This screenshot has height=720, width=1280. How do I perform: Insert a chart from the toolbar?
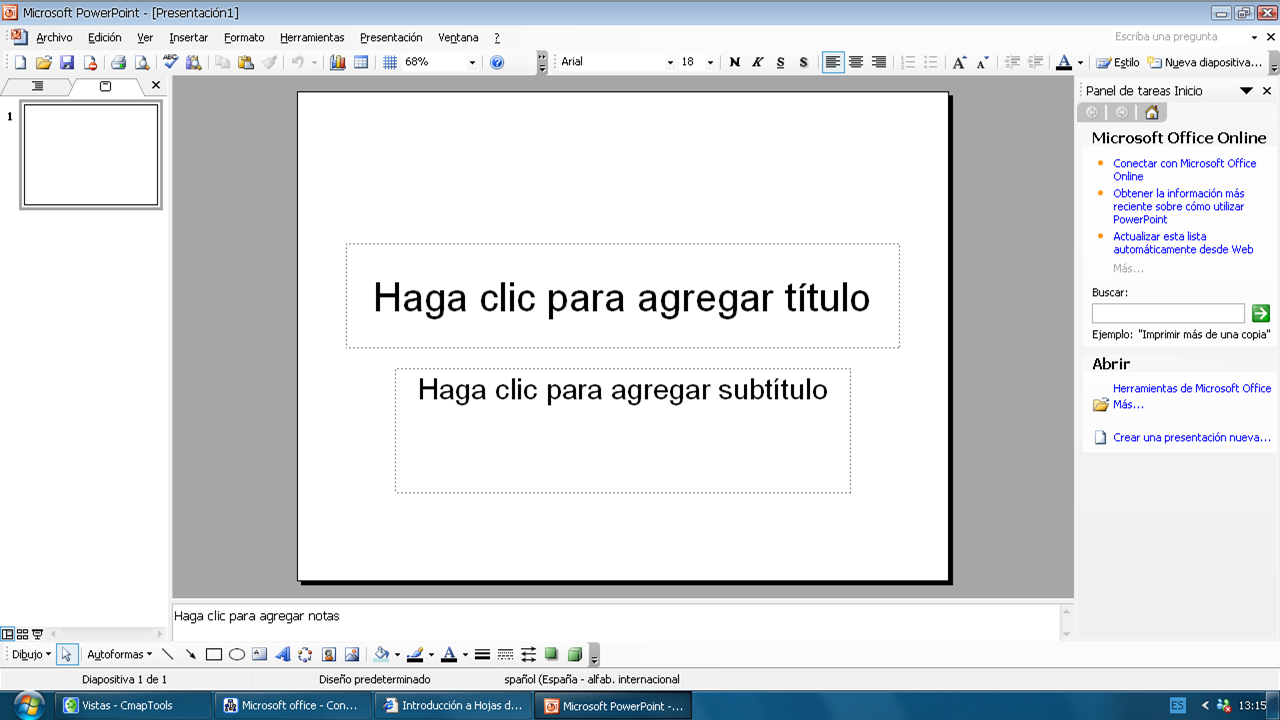pyautogui.click(x=338, y=62)
